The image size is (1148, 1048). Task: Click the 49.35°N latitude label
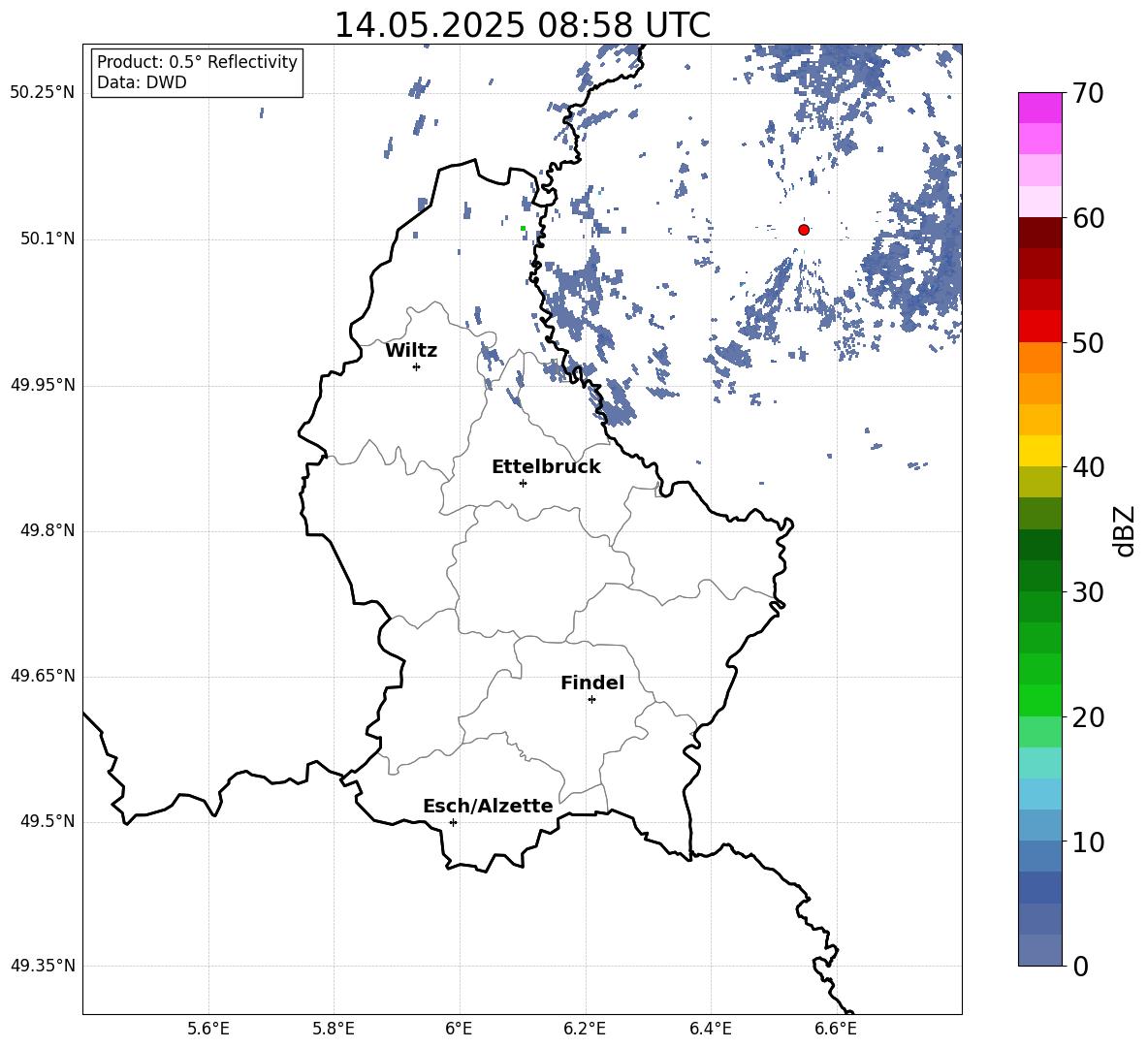click(x=43, y=966)
